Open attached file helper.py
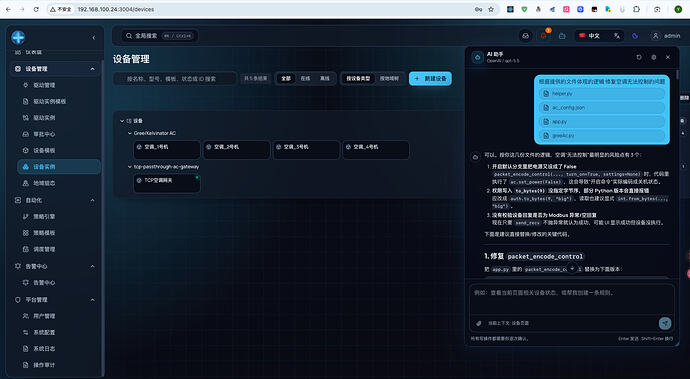Viewport: 690px width, 379px height. pyautogui.click(x=602, y=94)
